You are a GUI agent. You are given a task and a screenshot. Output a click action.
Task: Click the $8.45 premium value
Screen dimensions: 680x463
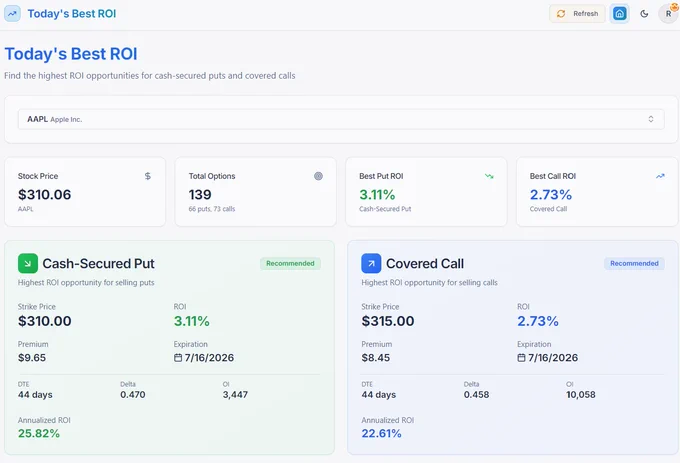(376, 358)
